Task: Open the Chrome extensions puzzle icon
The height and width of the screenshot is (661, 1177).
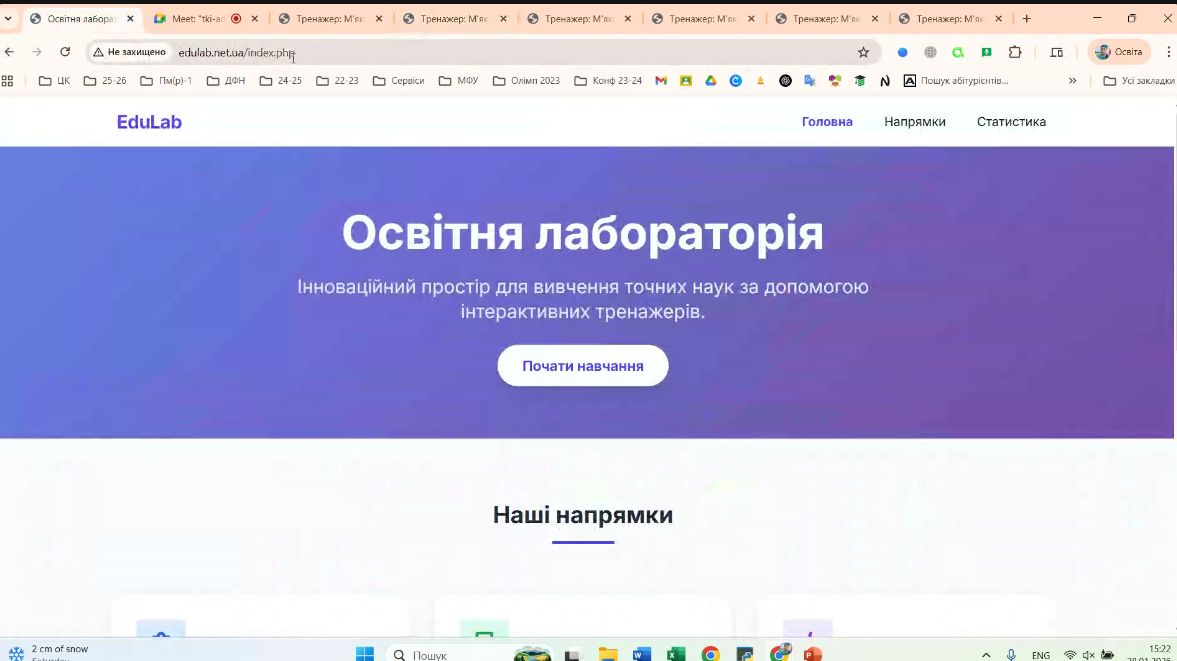Action: [x=1015, y=52]
